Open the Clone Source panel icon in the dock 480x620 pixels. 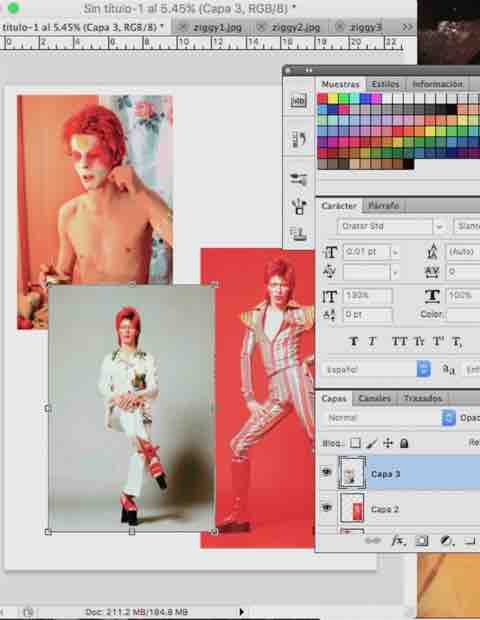click(299, 206)
